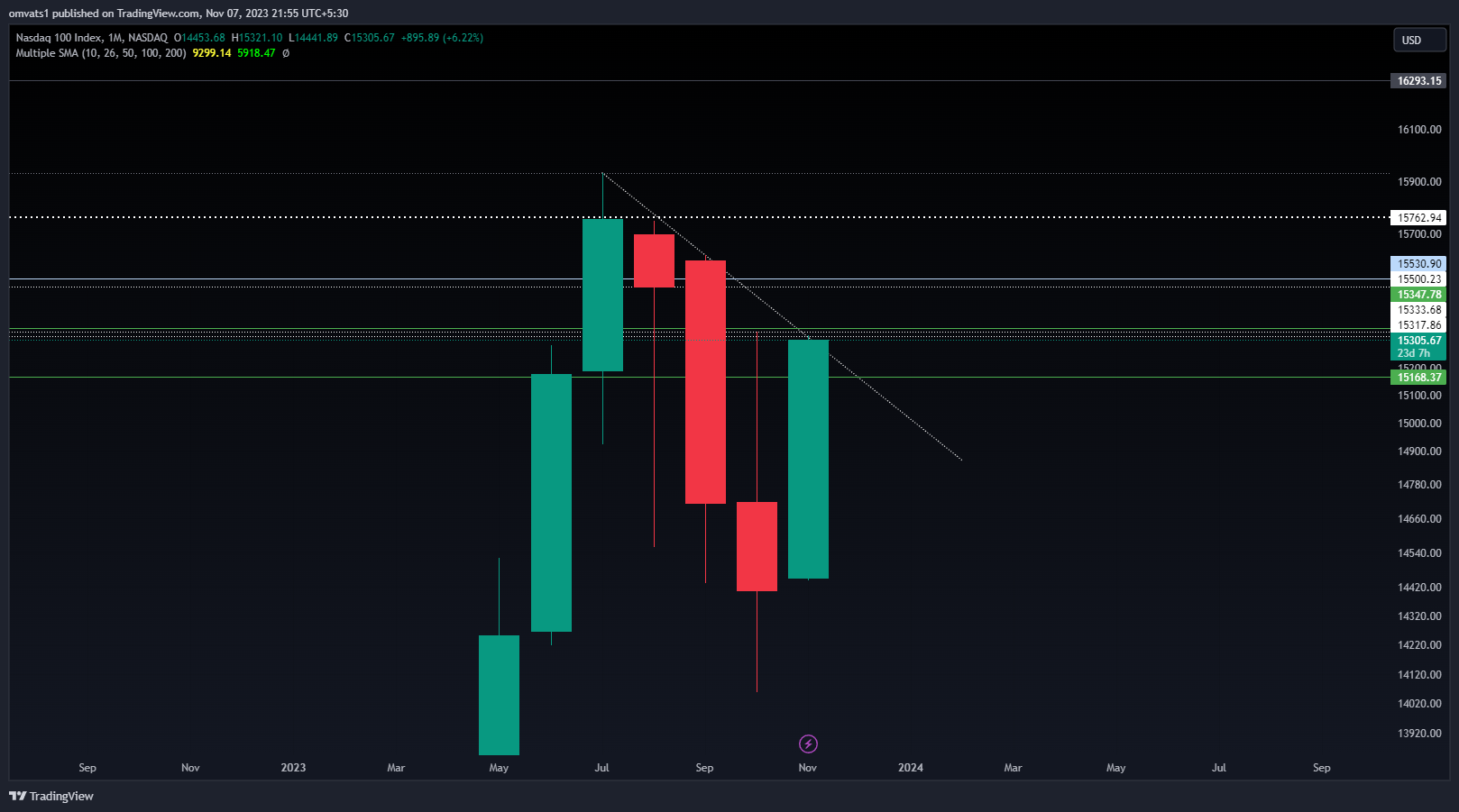
Task: Click the 14780.00 axis value
Action: coord(1419,485)
